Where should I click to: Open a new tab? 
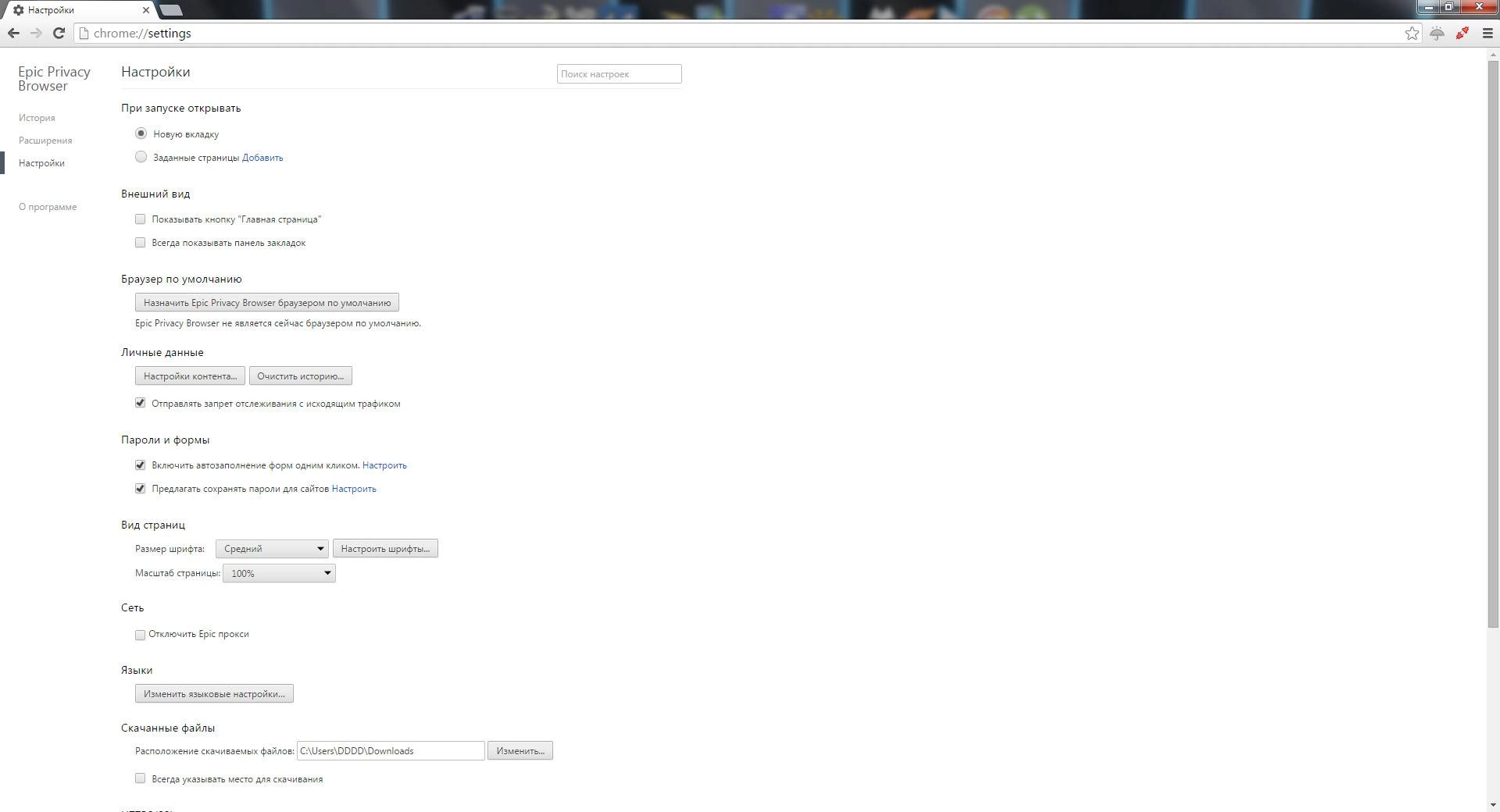point(170,10)
